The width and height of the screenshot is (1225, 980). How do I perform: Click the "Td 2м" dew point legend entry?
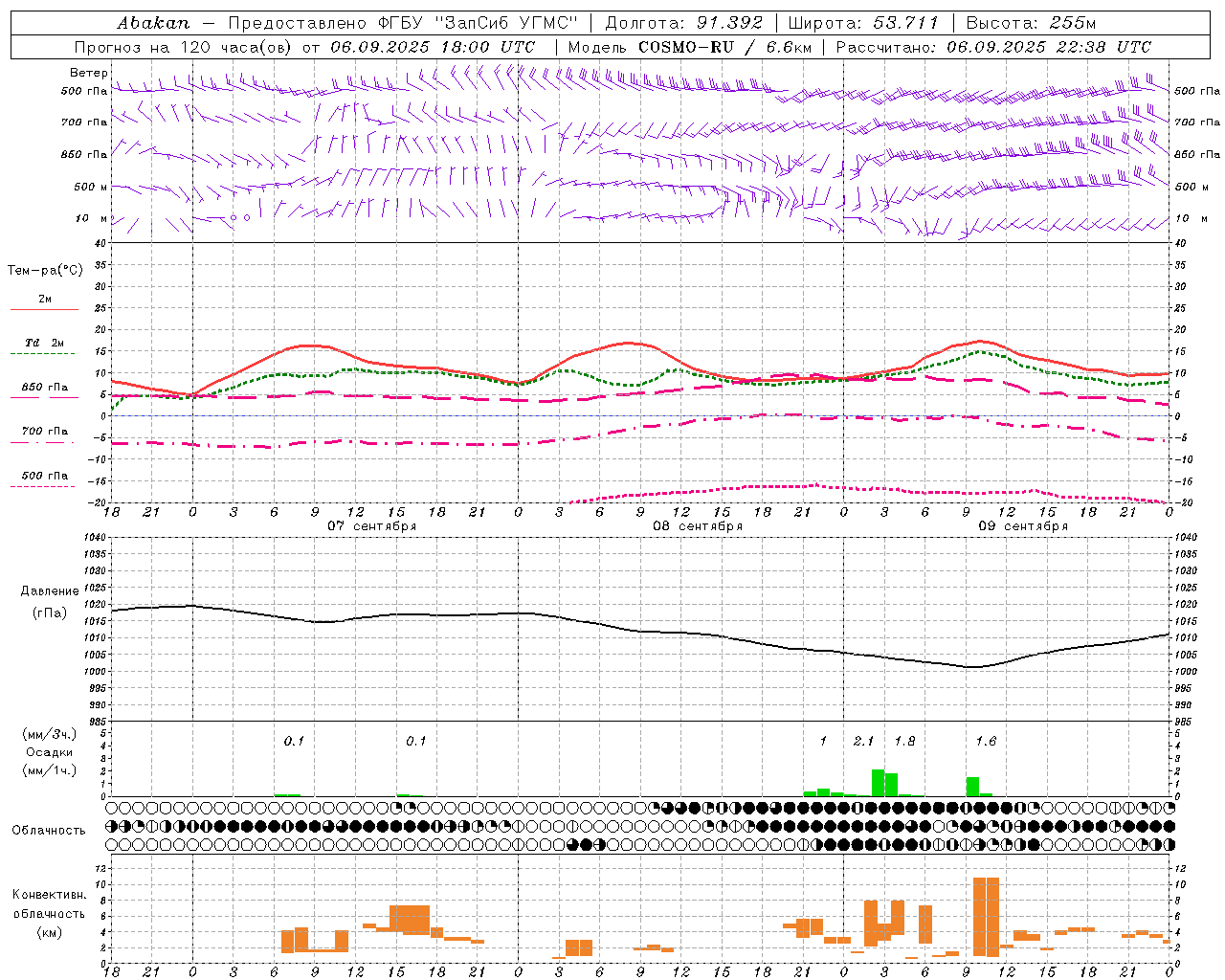tap(45, 343)
